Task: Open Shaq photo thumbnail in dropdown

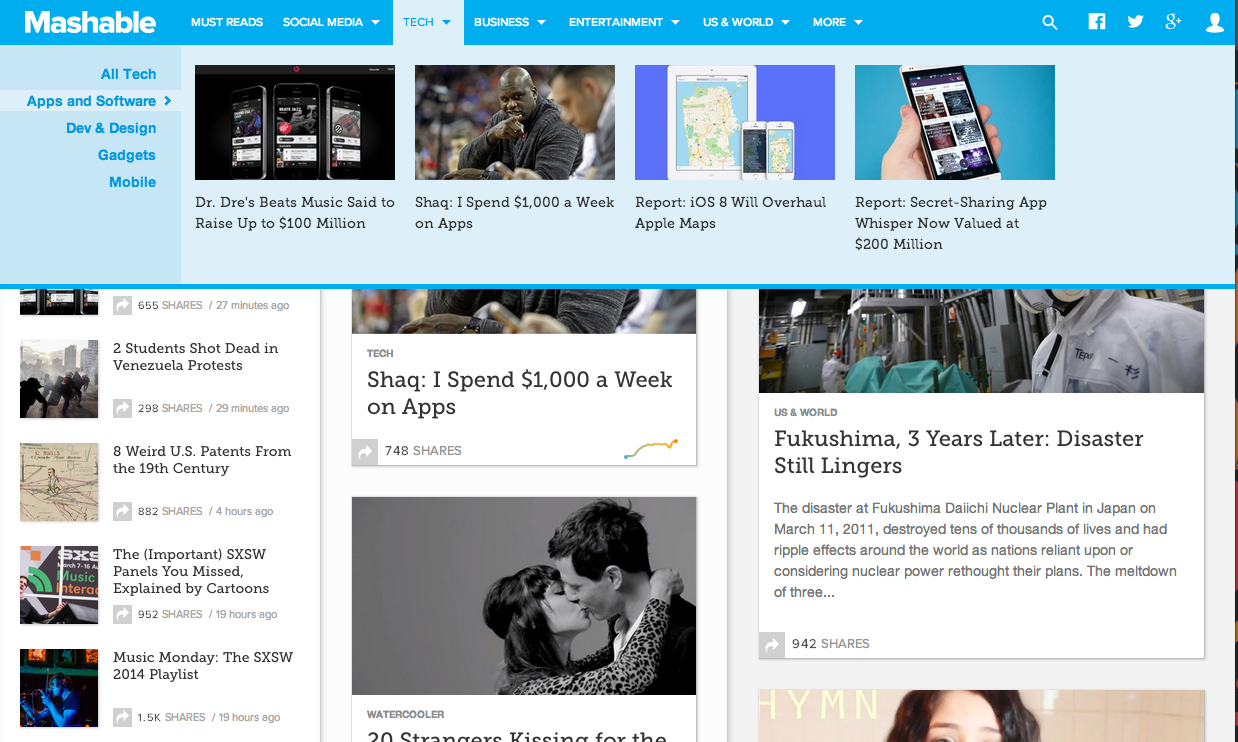Action: click(x=515, y=122)
